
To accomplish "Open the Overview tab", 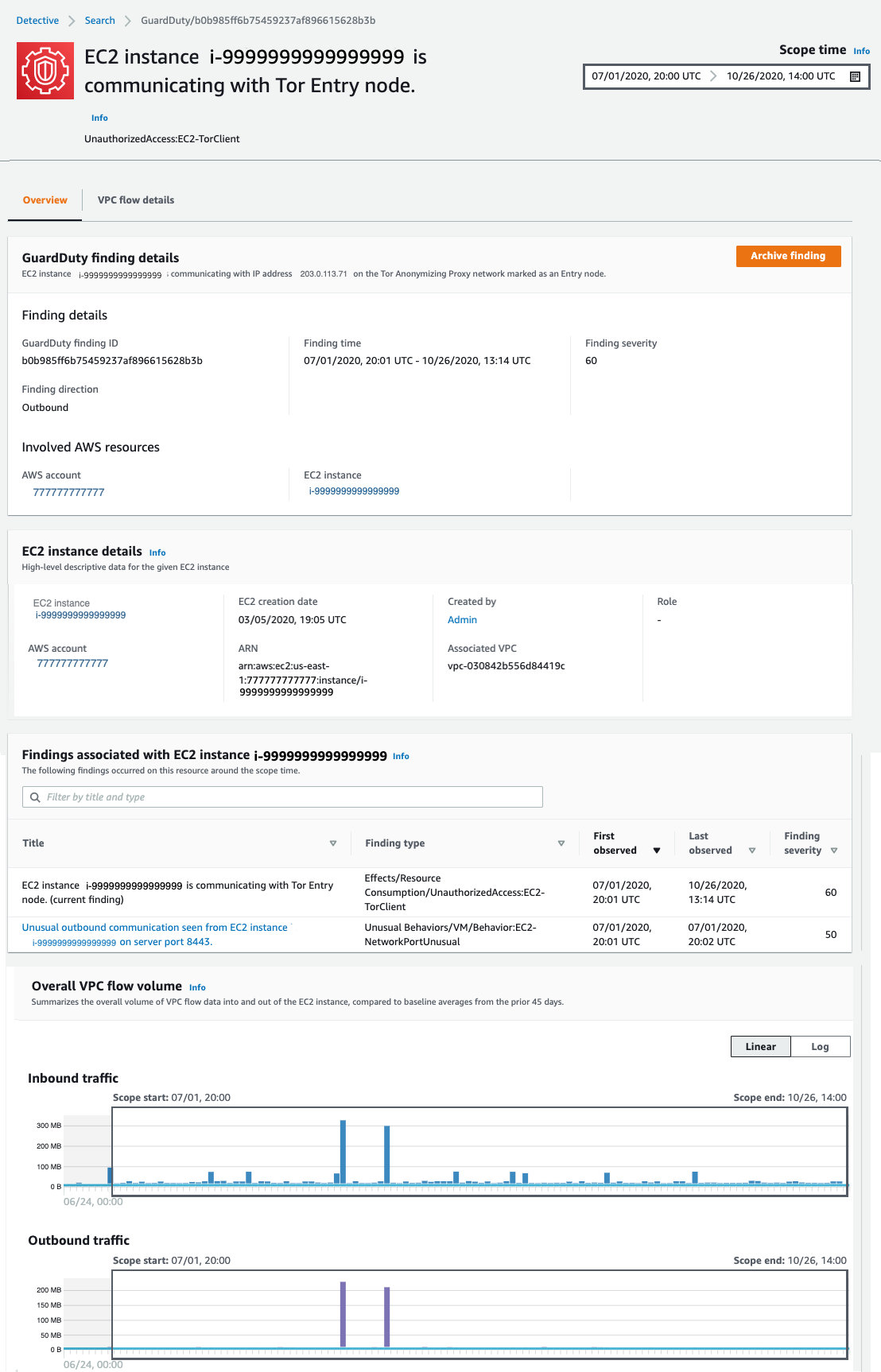I will tap(45, 200).
